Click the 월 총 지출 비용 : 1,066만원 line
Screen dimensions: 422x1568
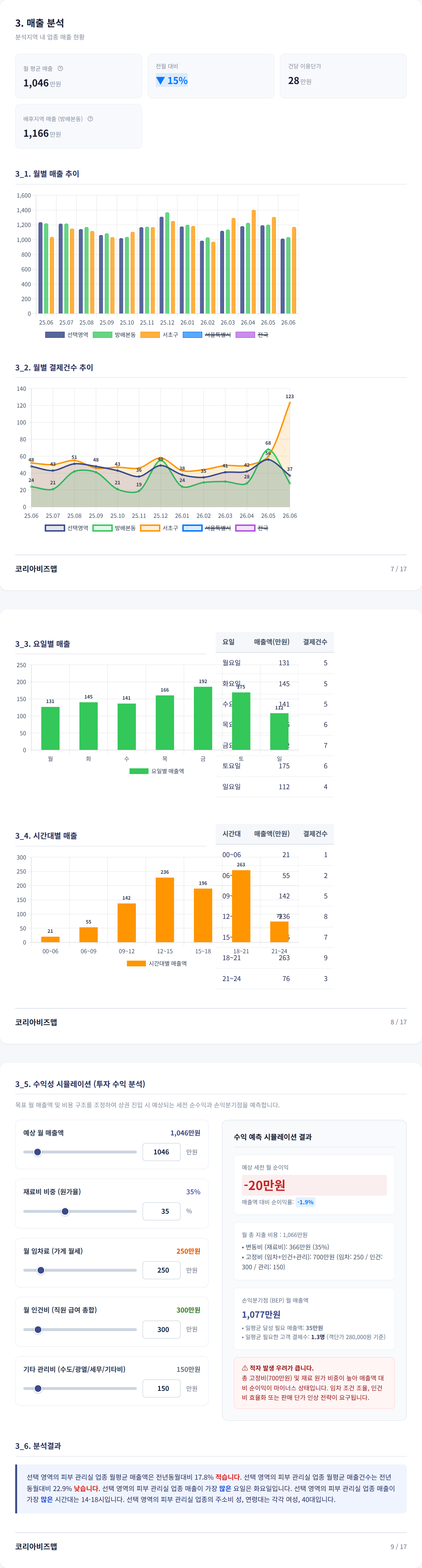[x=275, y=1235]
